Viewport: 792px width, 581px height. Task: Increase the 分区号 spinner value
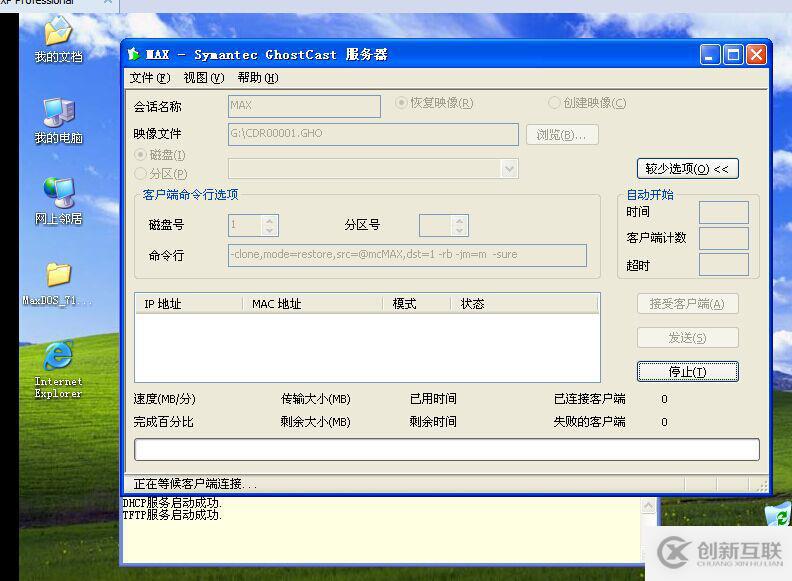click(x=459, y=220)
